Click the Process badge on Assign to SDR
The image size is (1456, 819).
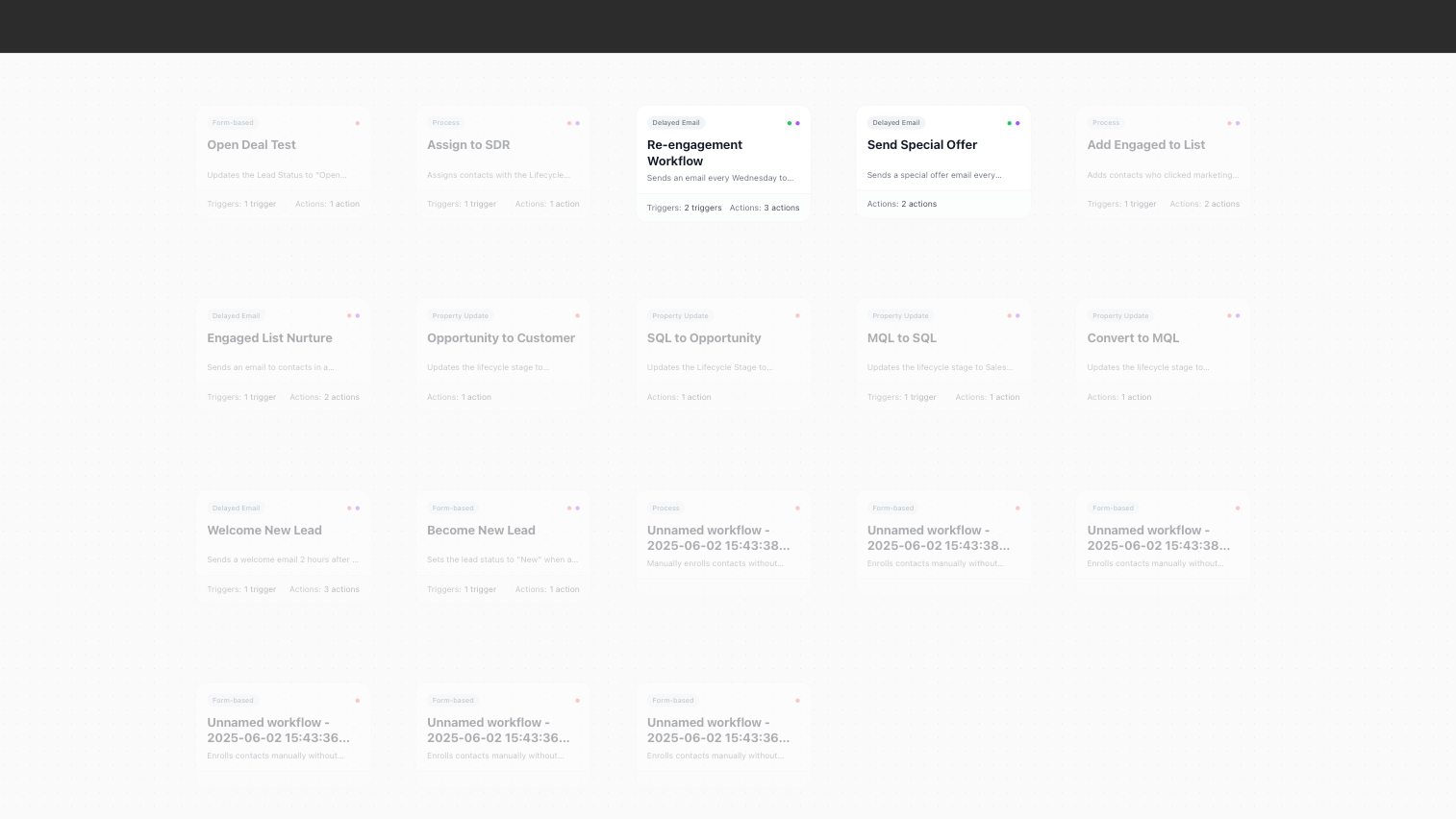tap(445, 122)
